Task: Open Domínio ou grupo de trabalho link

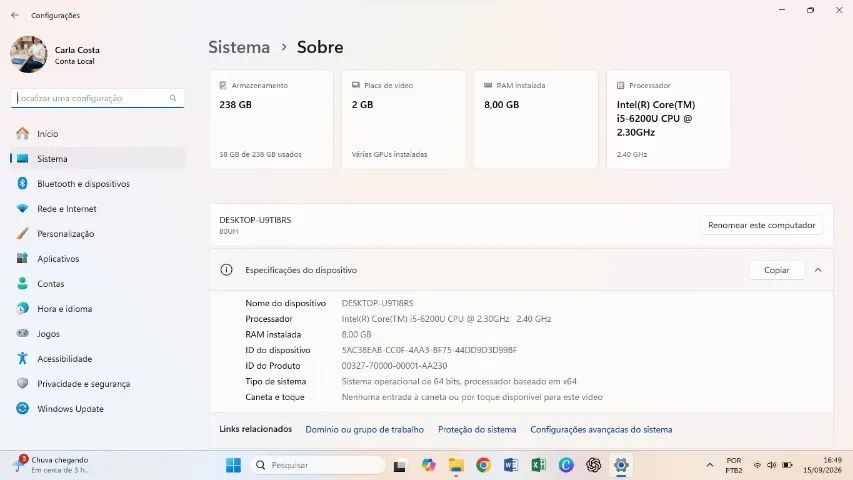Action: point(364,429)
